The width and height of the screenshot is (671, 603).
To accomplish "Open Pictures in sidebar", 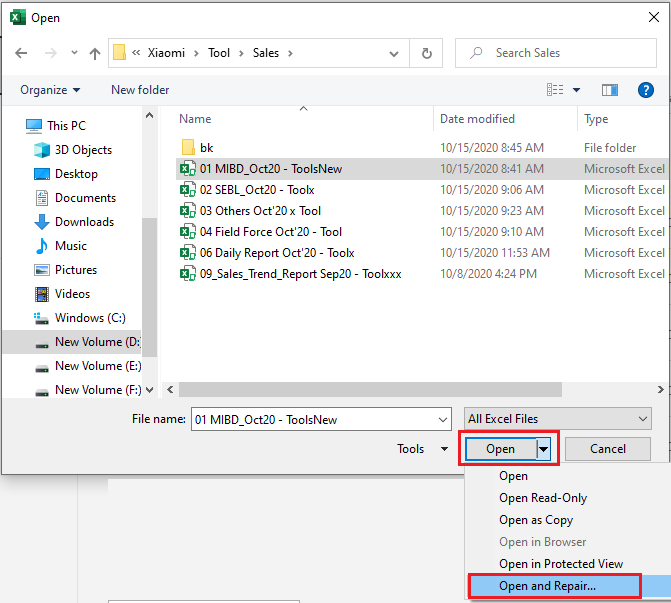I will point(76,270).
